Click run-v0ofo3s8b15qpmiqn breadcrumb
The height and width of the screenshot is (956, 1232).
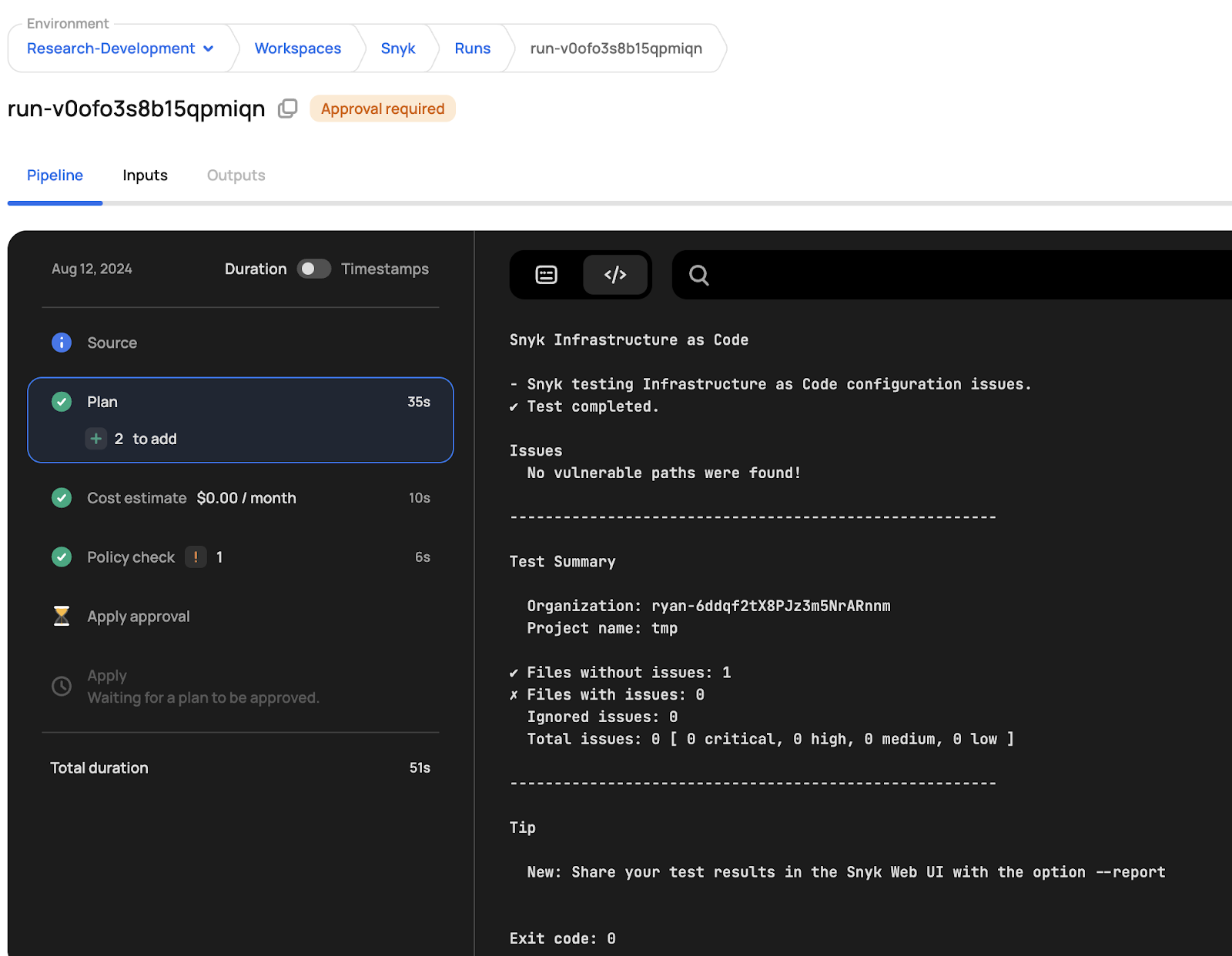tap(616, 48)
